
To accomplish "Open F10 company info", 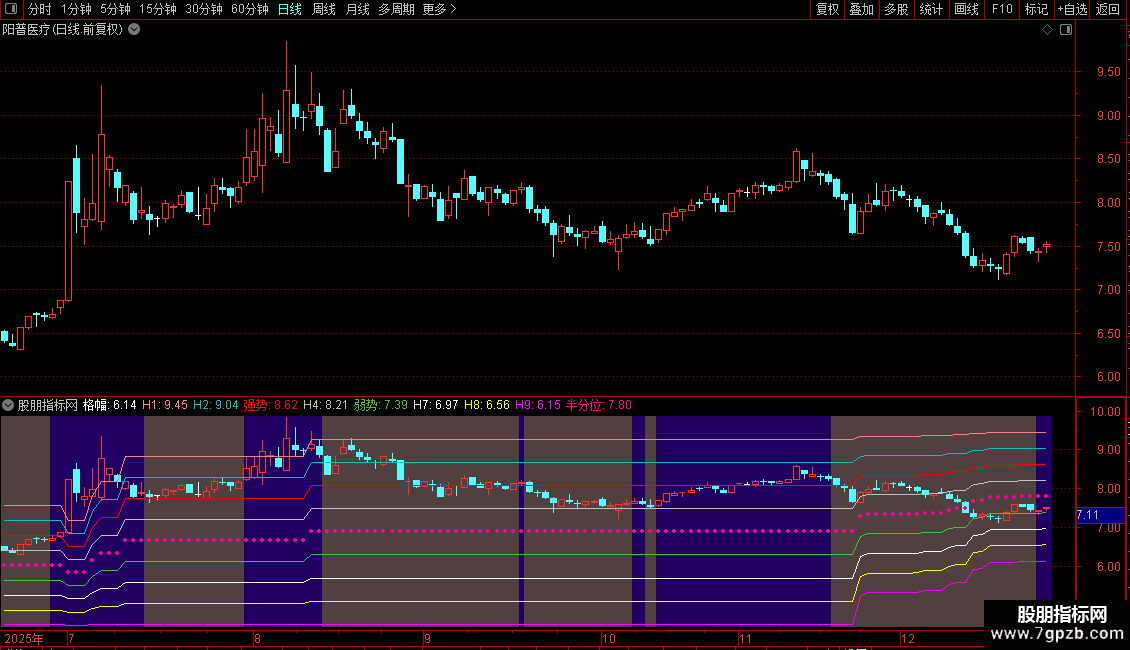I will pos(1002,9).
